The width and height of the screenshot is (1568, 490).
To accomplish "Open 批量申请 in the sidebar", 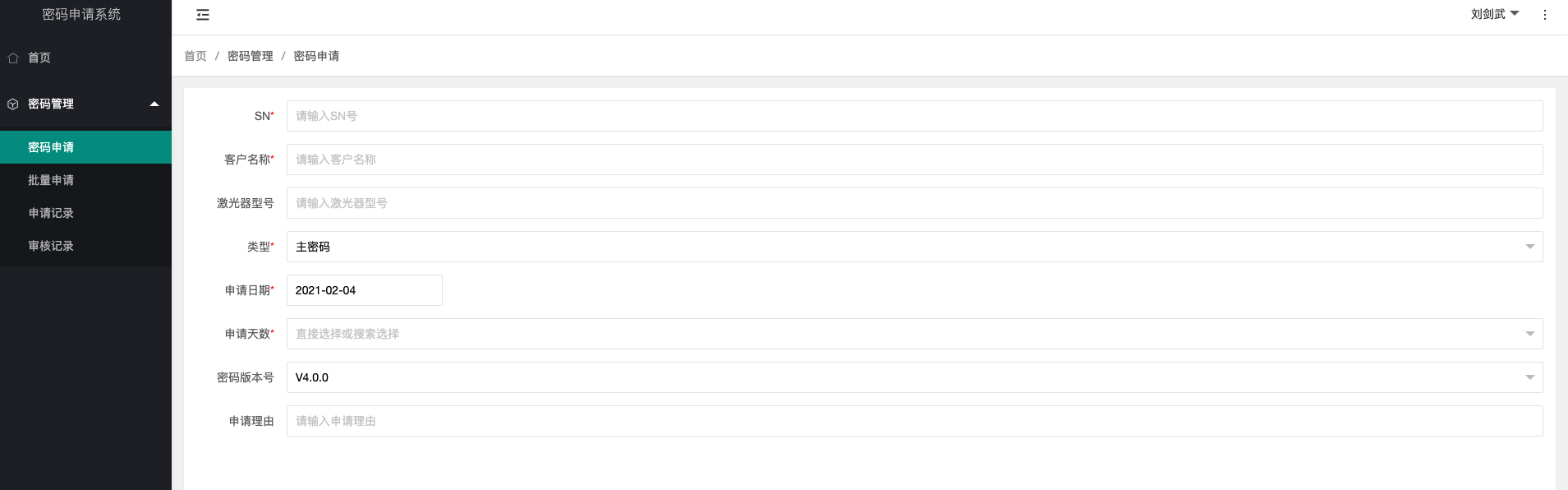I will coord(51,180).
